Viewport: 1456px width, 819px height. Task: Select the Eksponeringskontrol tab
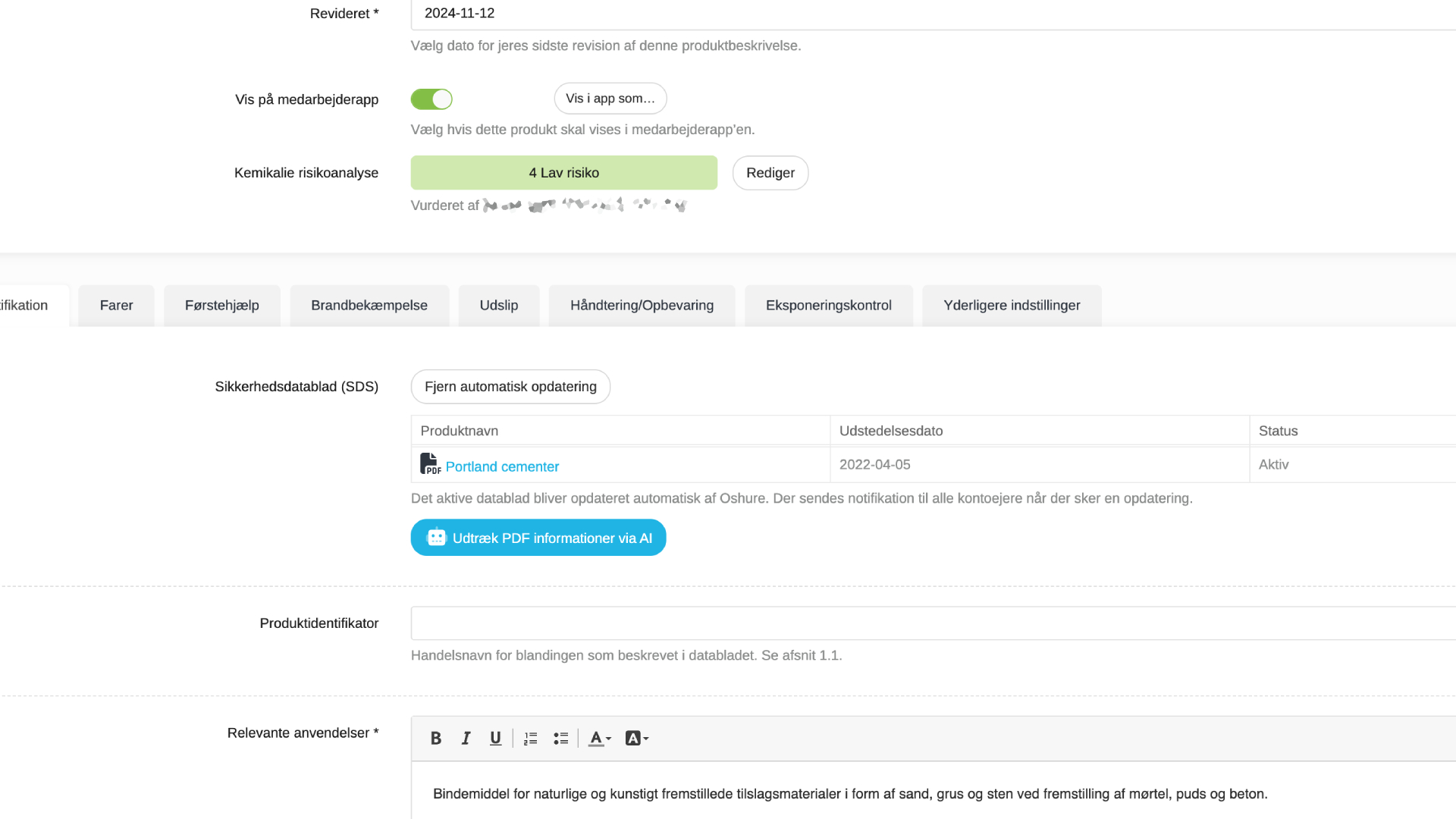[x=828, y=306]
